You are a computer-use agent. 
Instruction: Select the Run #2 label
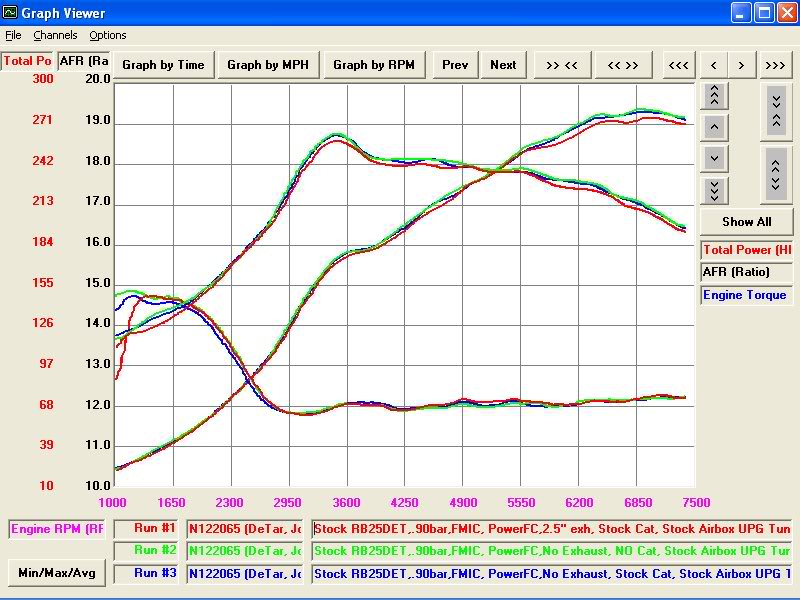[x=146, y=551]
